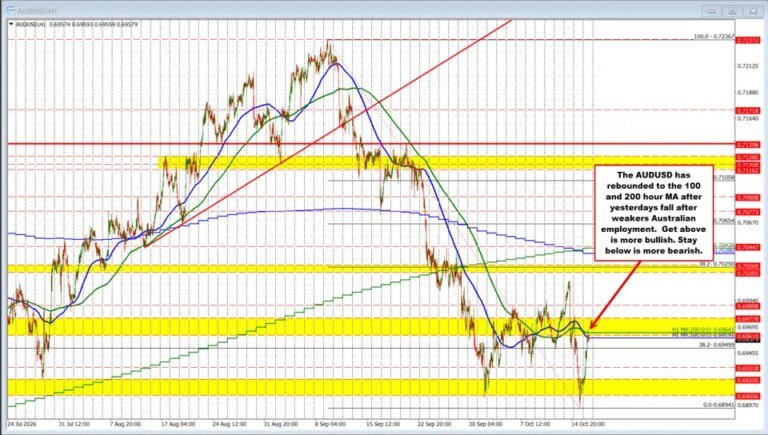Click the 0.69619 red price label
The image size is (768, 435).
[748, 336]
